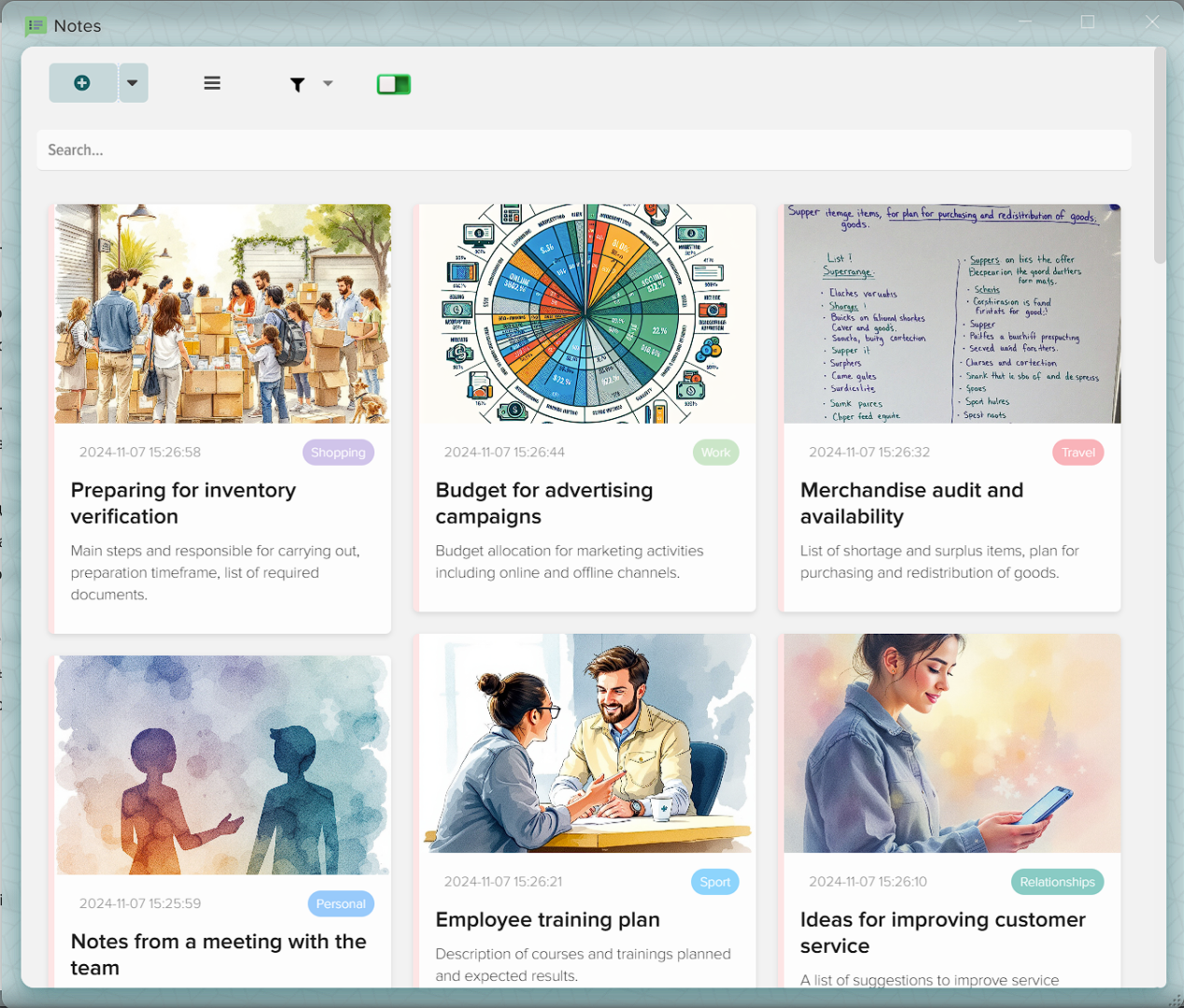
Task: Open the merchandise audit whiteboard thumbnail
Action: pos(952,314)
